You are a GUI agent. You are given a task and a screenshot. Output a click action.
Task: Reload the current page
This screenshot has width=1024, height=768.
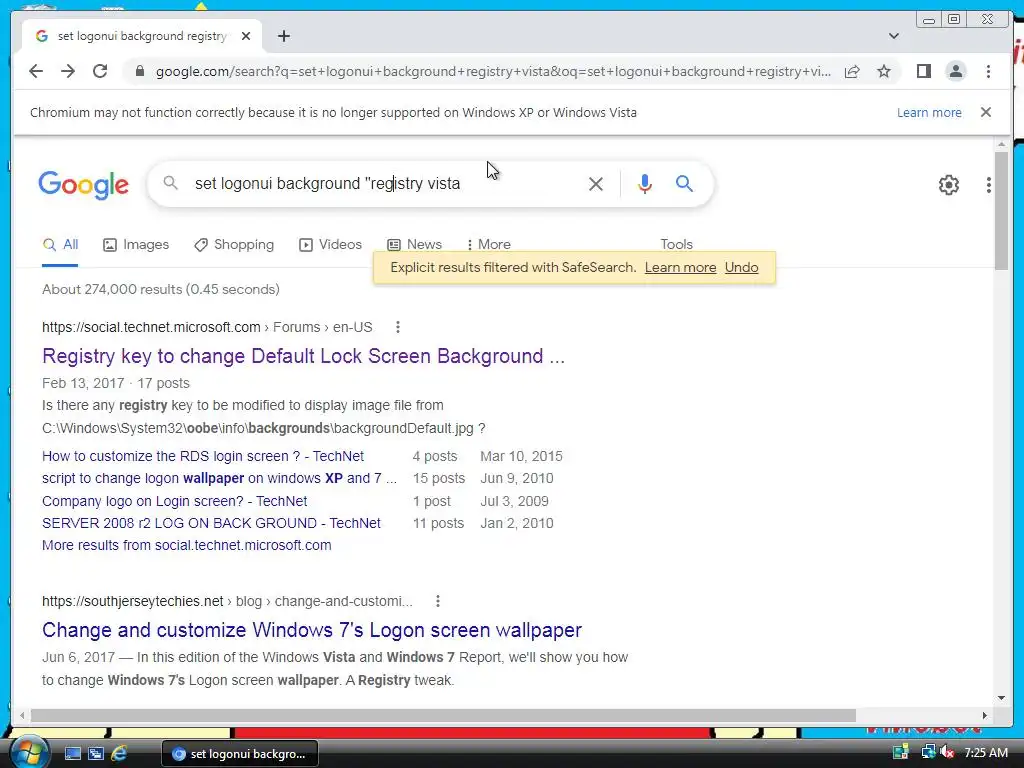pyautogui.click(x=100, y=71)
